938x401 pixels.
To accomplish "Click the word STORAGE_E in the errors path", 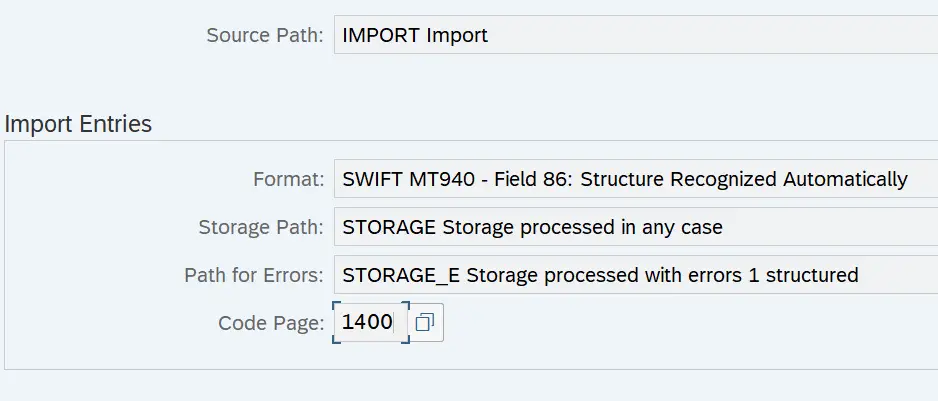I will tap(401, 275).
